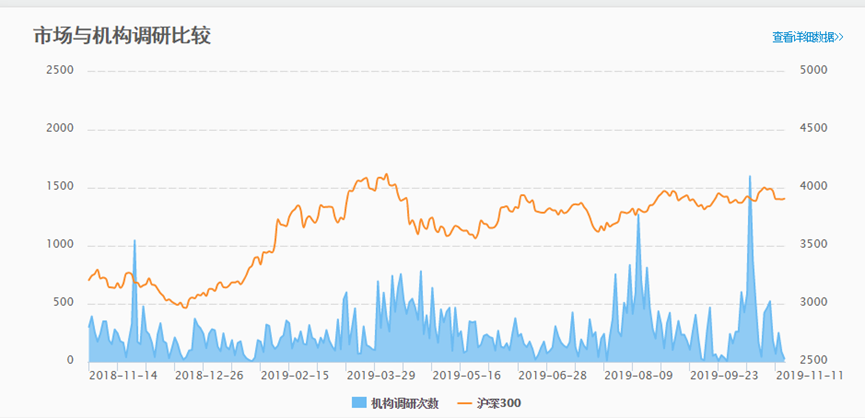Select the 2019-09-23 date axis label
This screenshot has height=418, width=865.
(x=724, y=376)
